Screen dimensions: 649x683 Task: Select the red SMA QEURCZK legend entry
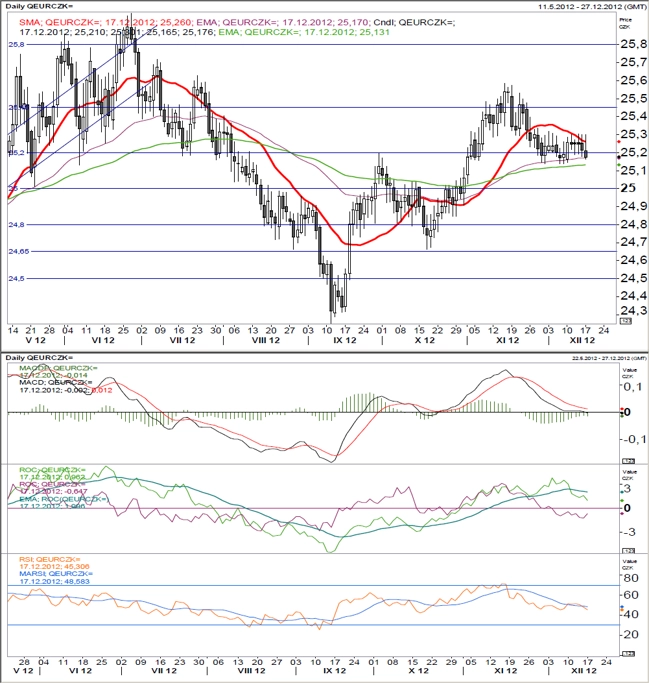pyautogui.click(x=105, y=22)
